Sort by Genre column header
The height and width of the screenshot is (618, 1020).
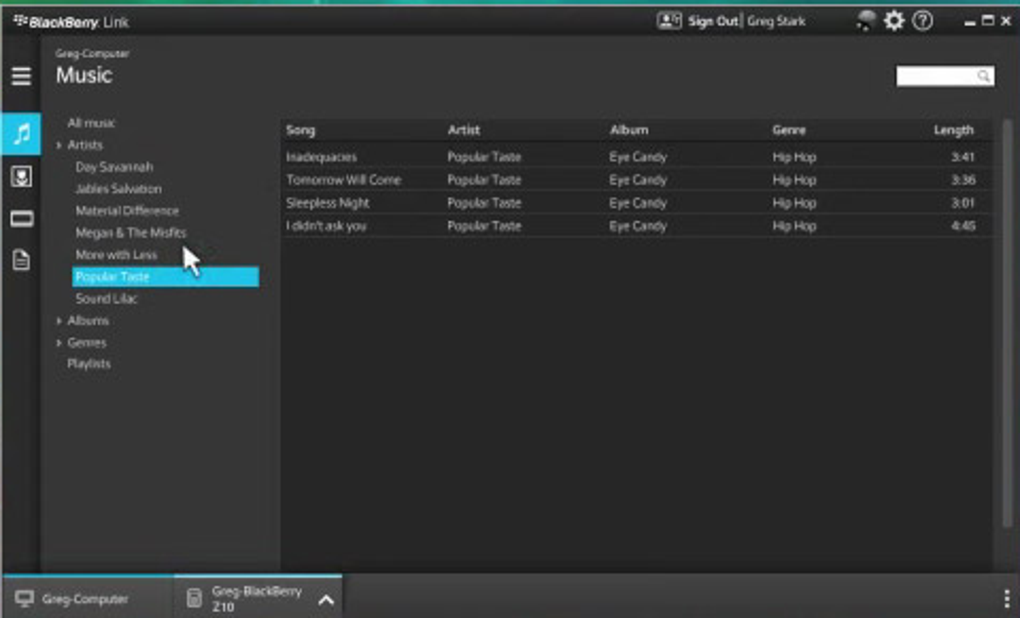[789, 130]
